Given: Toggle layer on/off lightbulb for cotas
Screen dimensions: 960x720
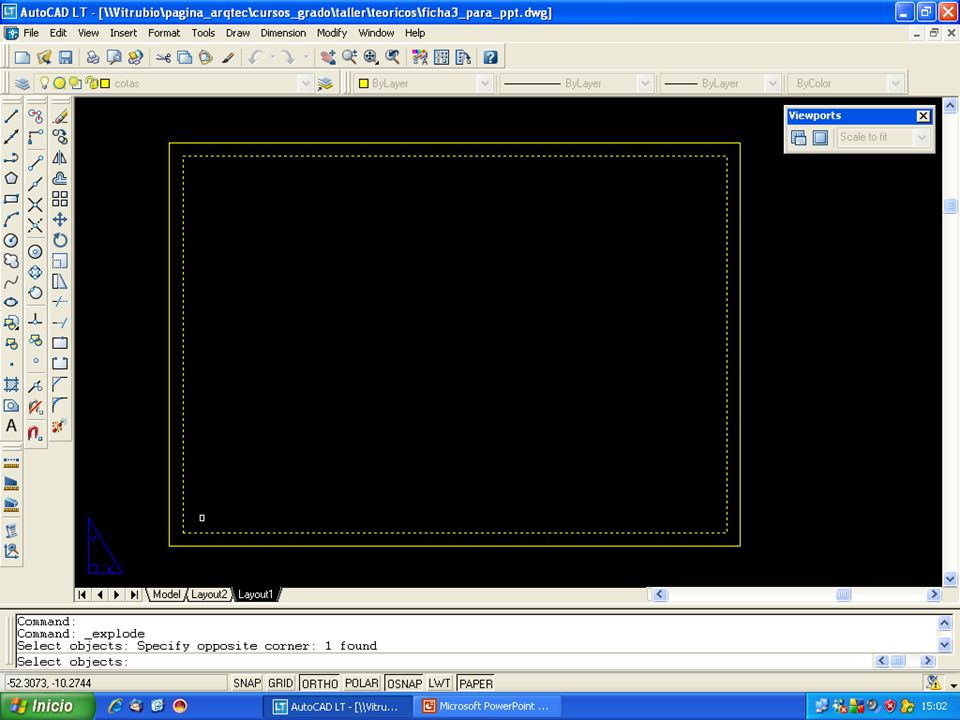Looking at the screenshot, I should pyautogui.click(x=44, y=83).
